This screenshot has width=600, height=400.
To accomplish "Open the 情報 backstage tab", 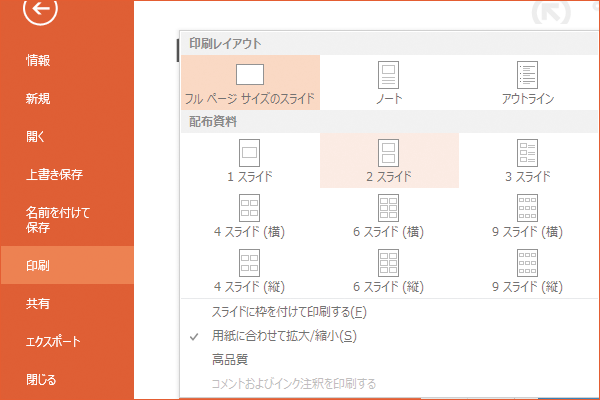I will coord(67,60).
